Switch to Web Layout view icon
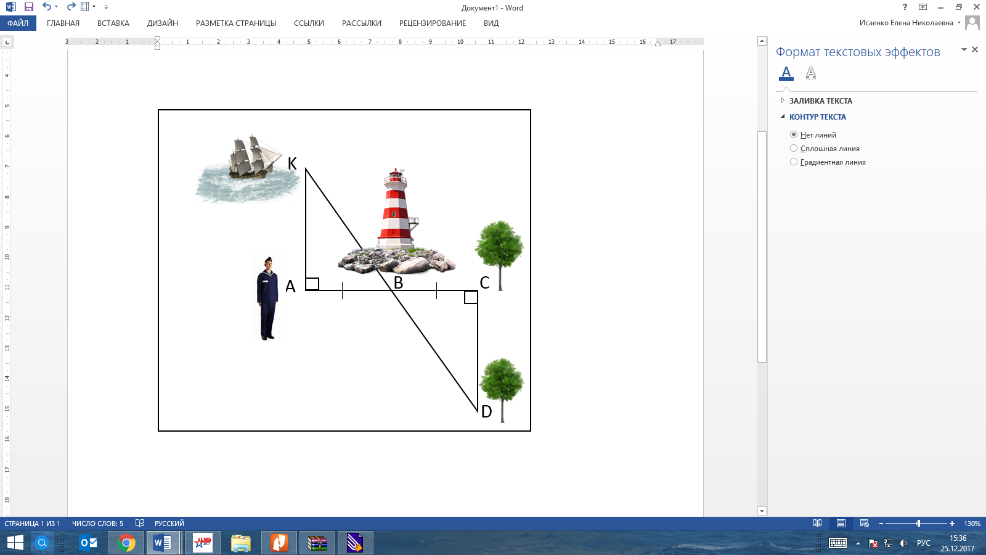Image resolution: width=986 pixels, height=555 pixels. tap(864, 523)
